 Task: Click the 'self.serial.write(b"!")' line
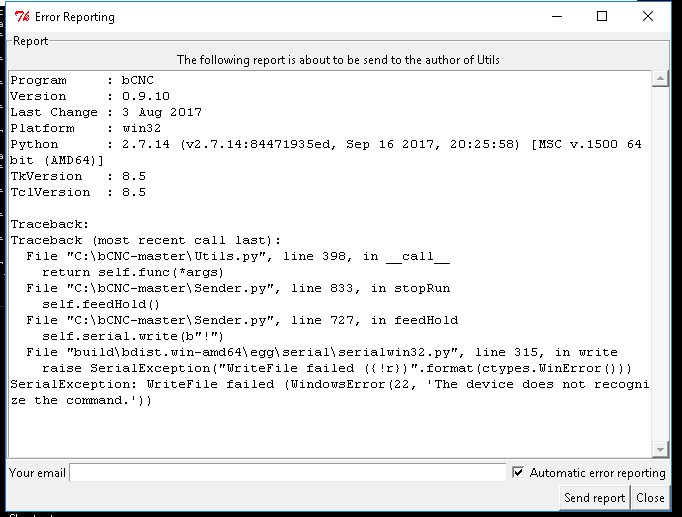coord(133,337)
